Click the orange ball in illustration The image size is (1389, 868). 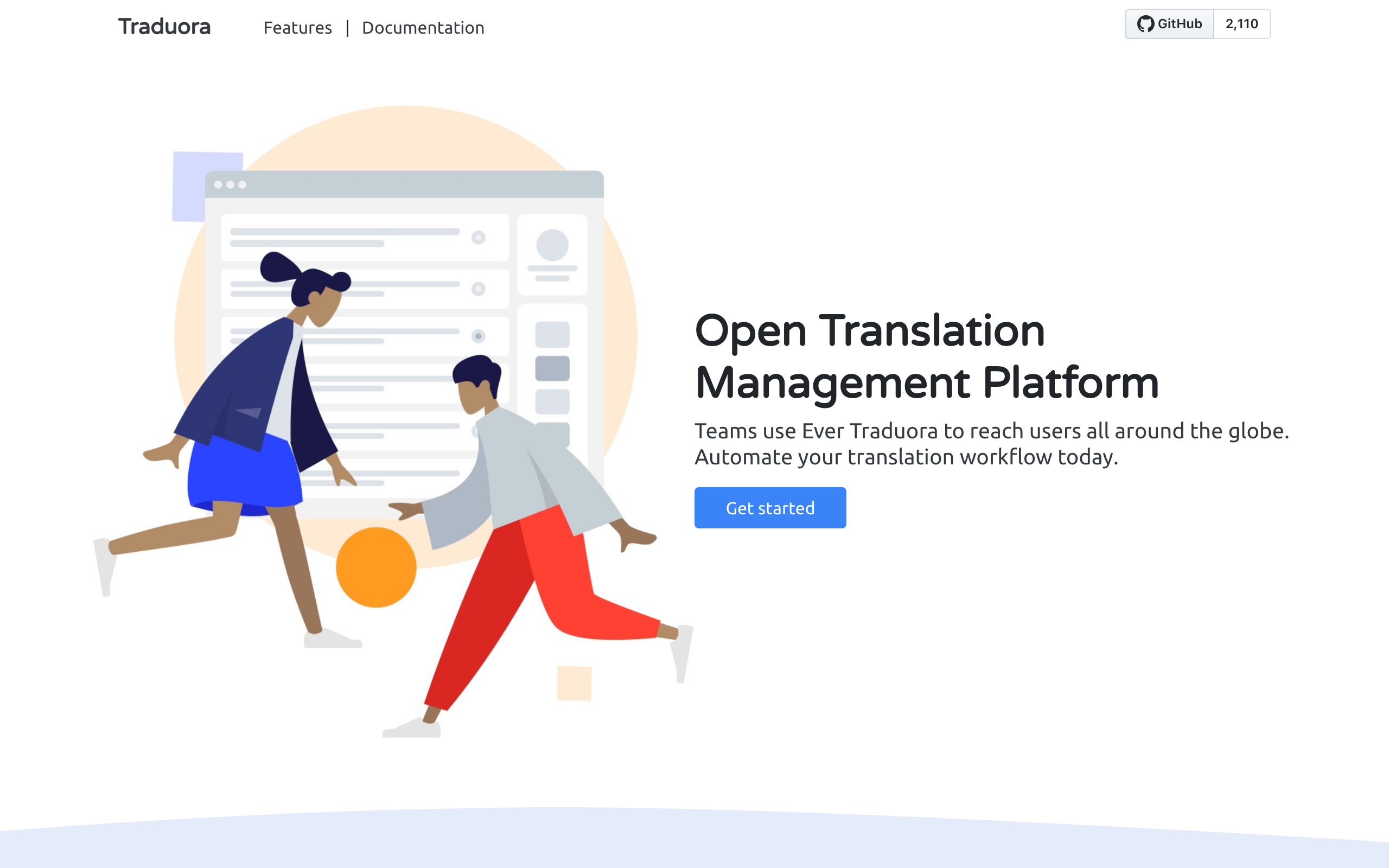pyautogui.click(x=376, y=567)
